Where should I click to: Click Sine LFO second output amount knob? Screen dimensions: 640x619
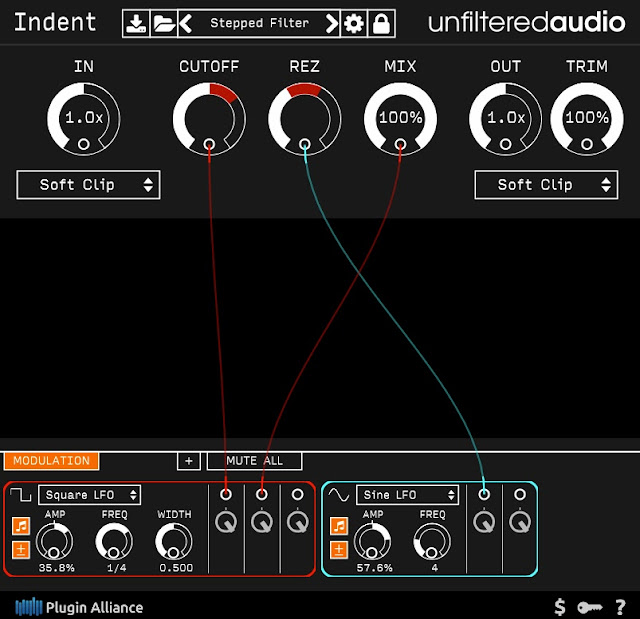[x=520, y=522]
